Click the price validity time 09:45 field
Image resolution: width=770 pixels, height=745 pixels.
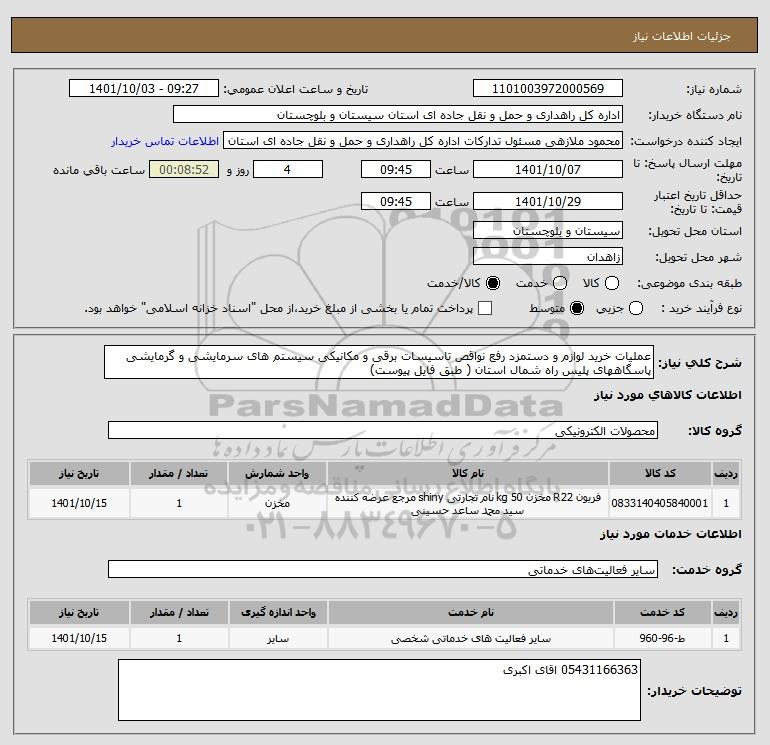pos(396,201)
